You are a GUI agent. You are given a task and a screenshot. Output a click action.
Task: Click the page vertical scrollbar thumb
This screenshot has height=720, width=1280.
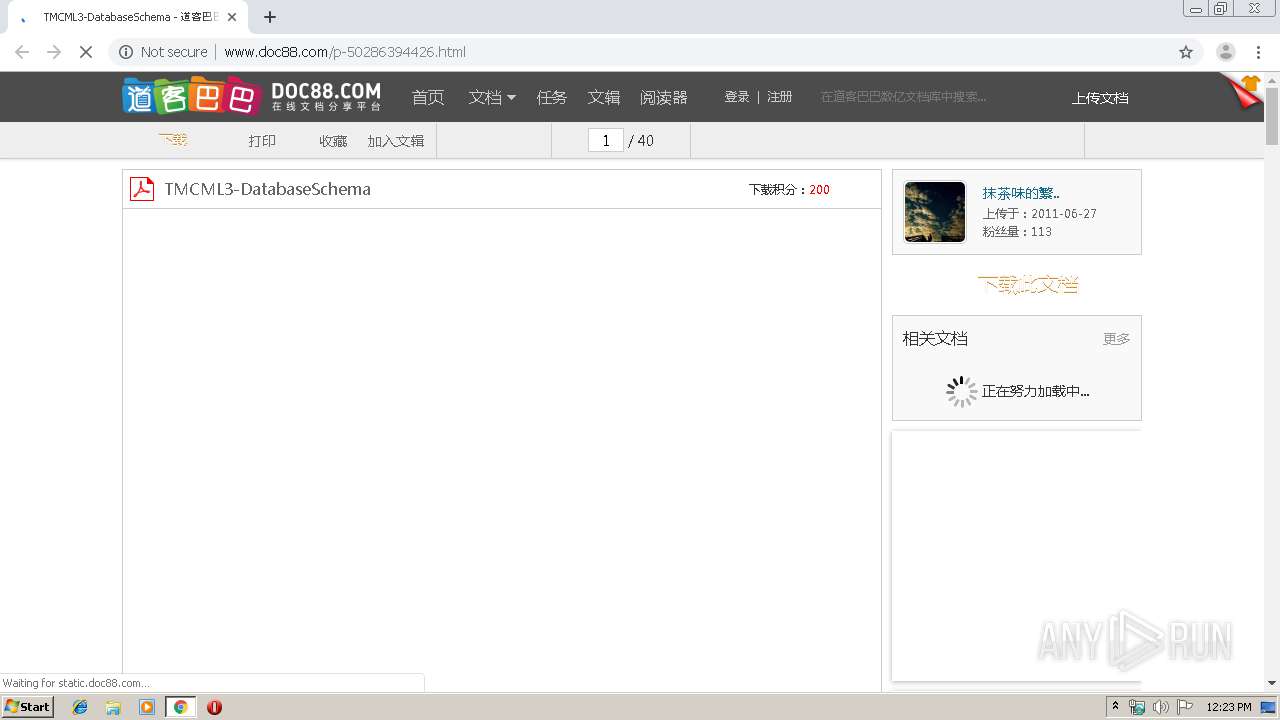[1272, 116]
